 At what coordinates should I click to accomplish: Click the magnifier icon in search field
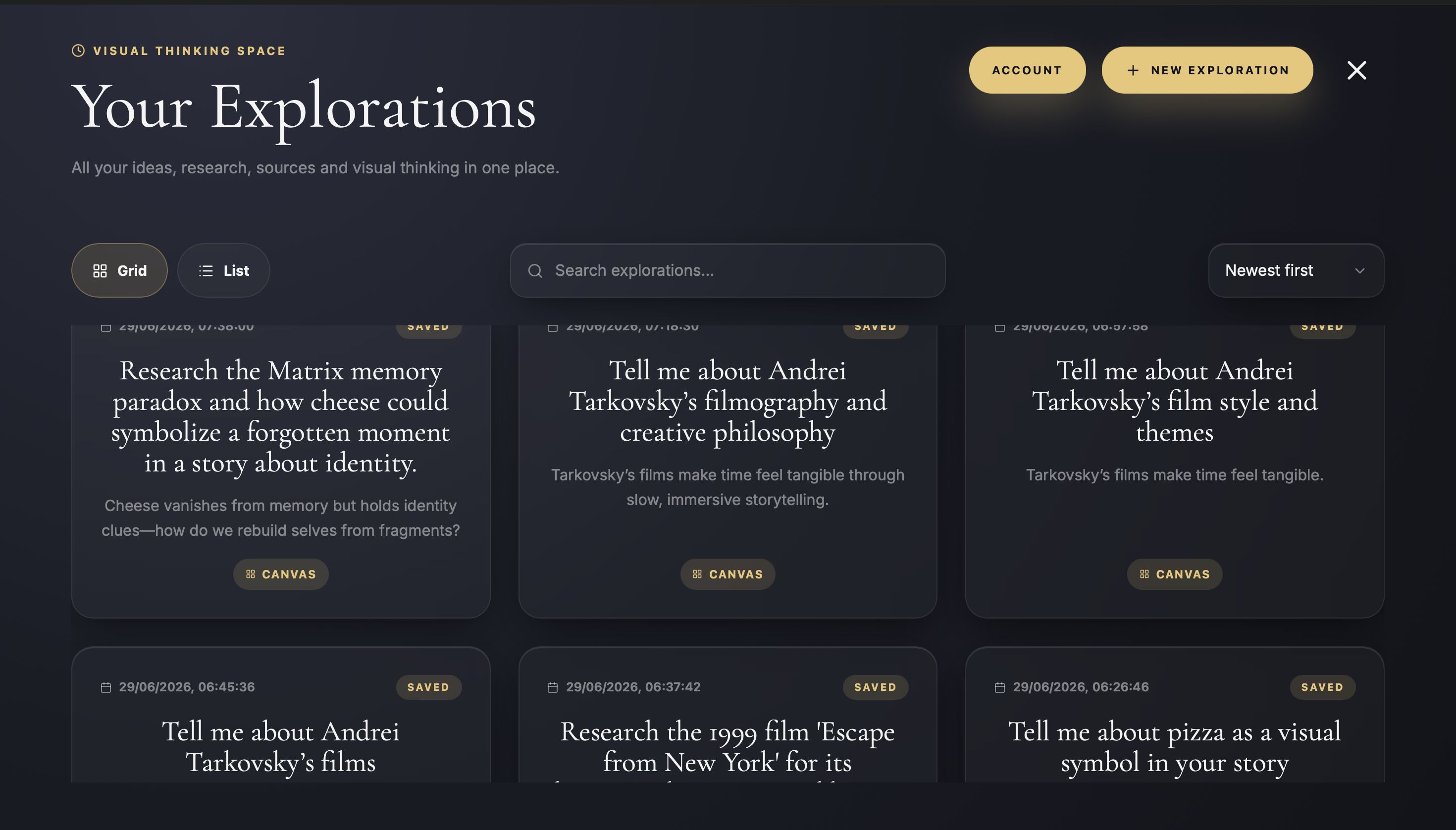pyautogui.click(x=535, y=271)
